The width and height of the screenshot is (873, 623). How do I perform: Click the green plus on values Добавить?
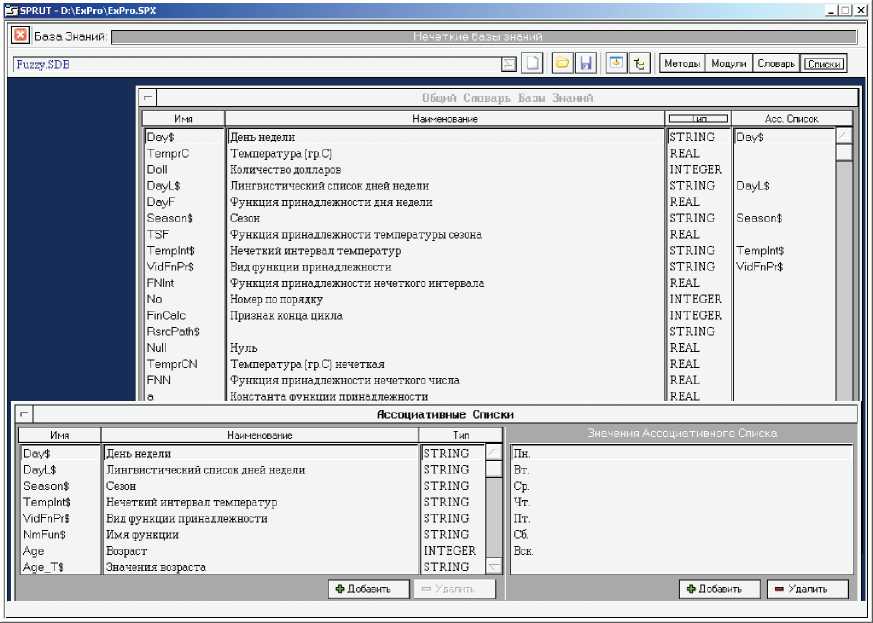coord(691,589)
